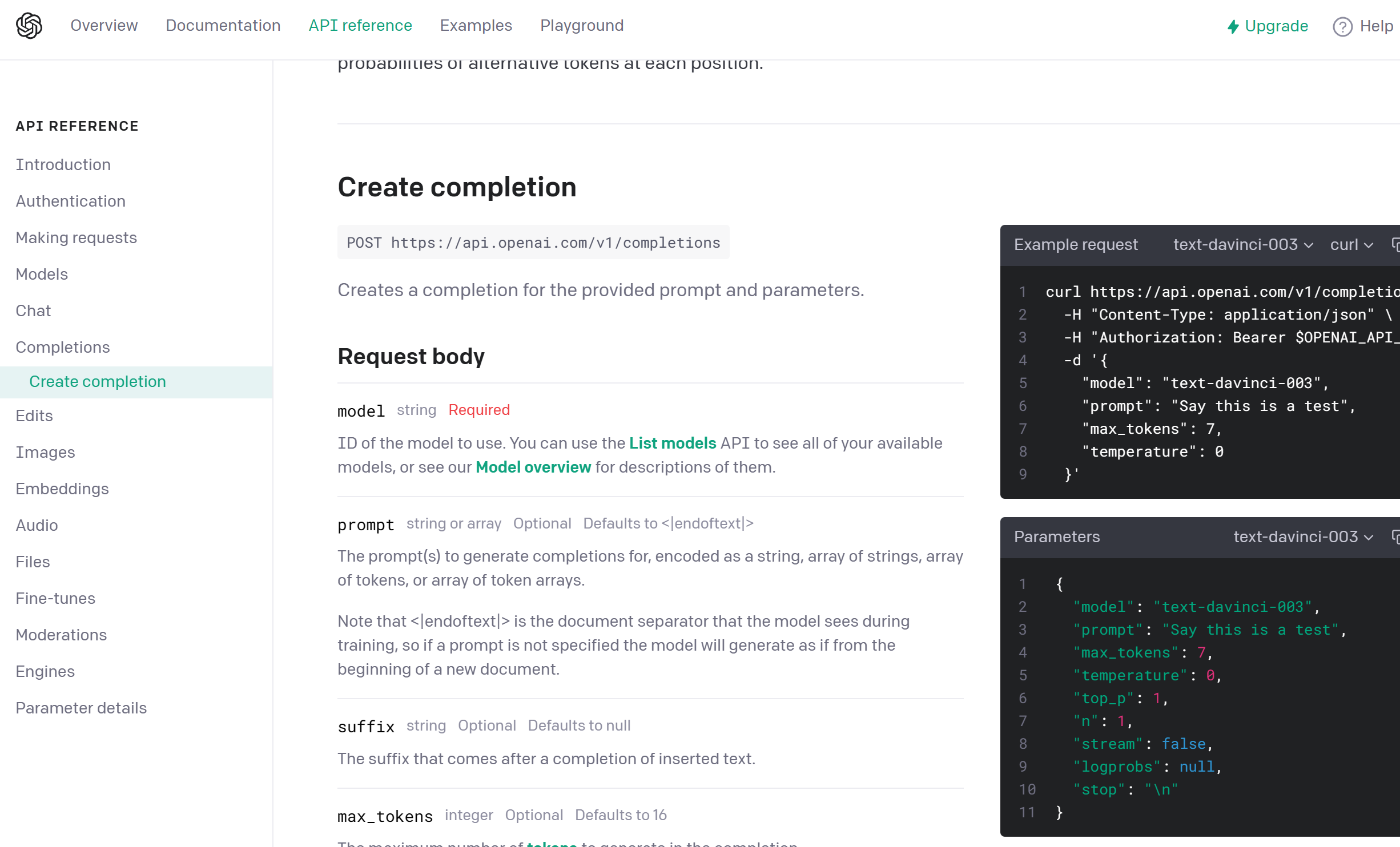Click the Upgrade lightning bolt icon
Screen dimensions: 1400x847
(x=1233, y=26)
